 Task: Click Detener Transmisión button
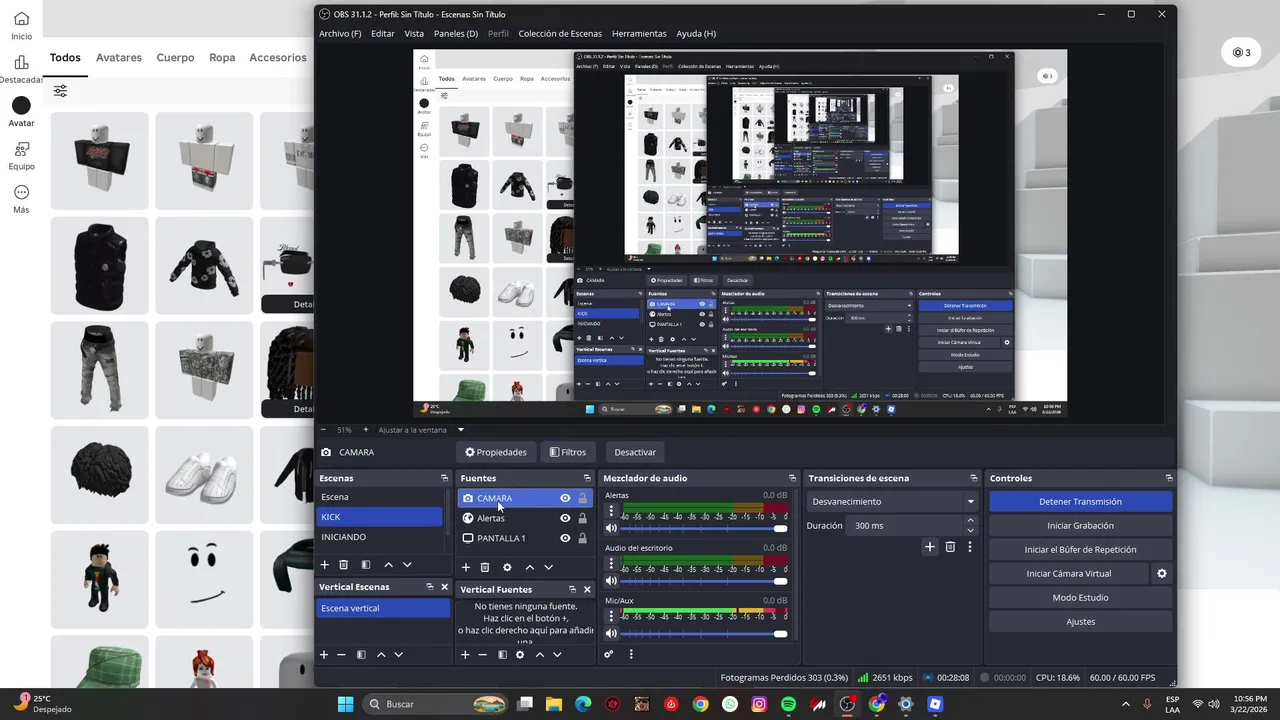[1080, 501]
